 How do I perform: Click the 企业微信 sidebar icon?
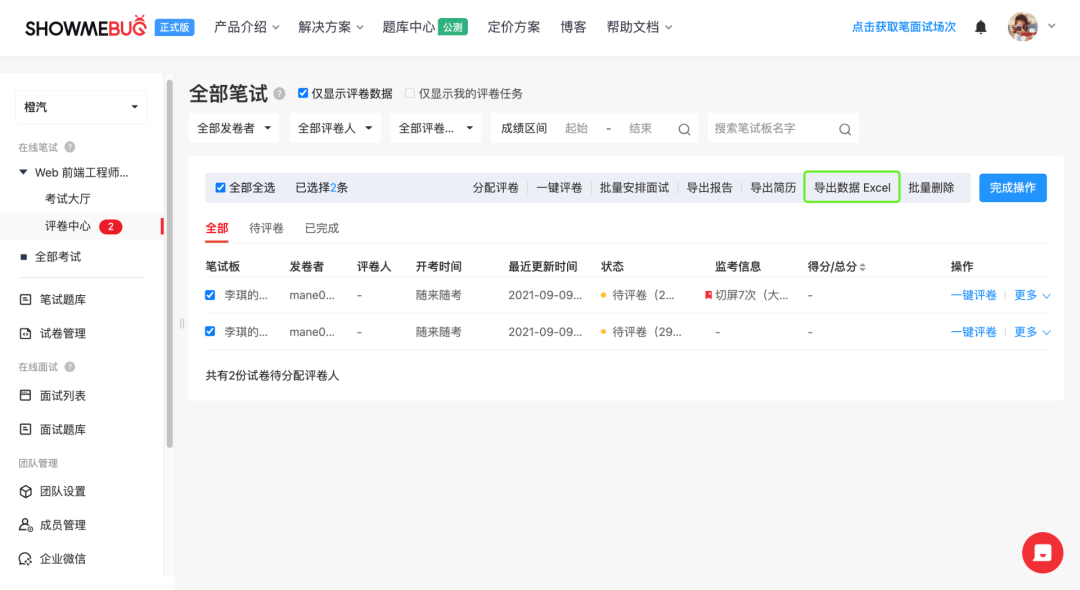click(x=25, y=558)
